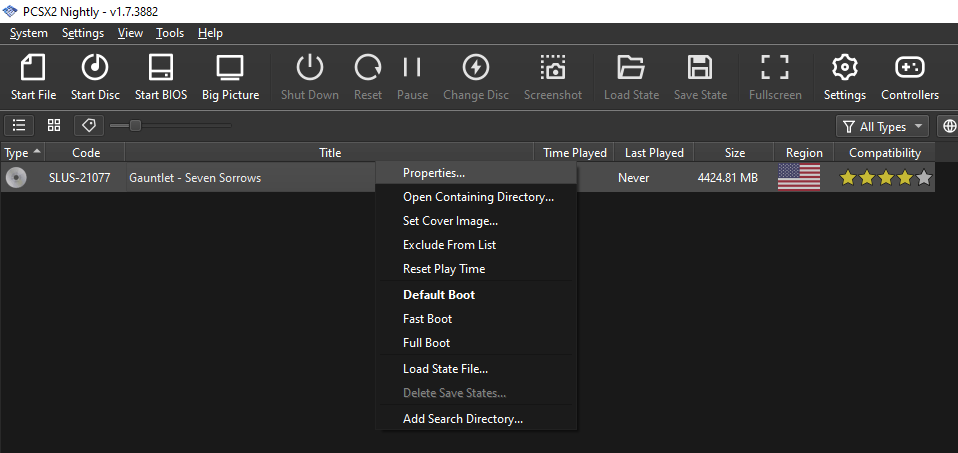Click the disc icon for Gauntlet row
958x453 pixels.
pyautogui.click(x=16, y=178)
